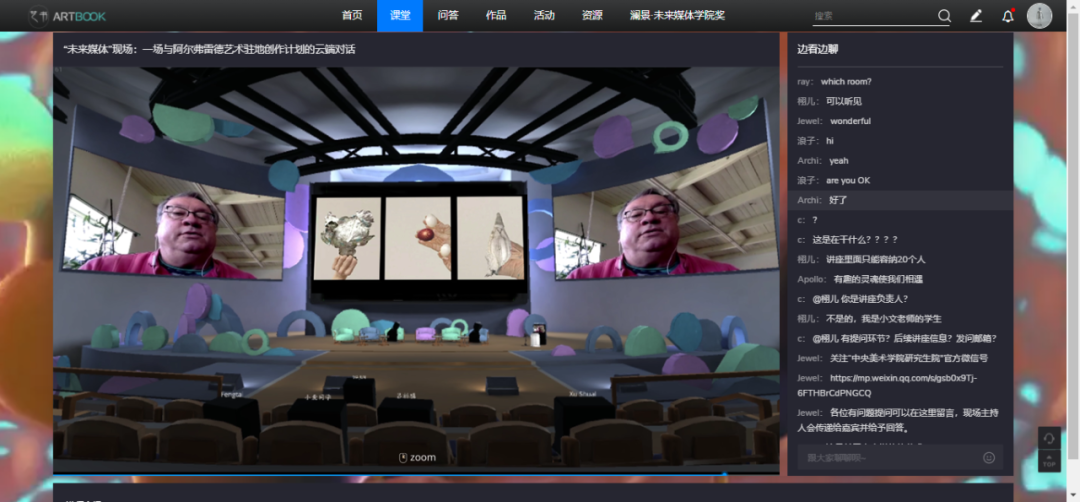
Task: Click chat message "wonderful"
Action: [850, 121]
